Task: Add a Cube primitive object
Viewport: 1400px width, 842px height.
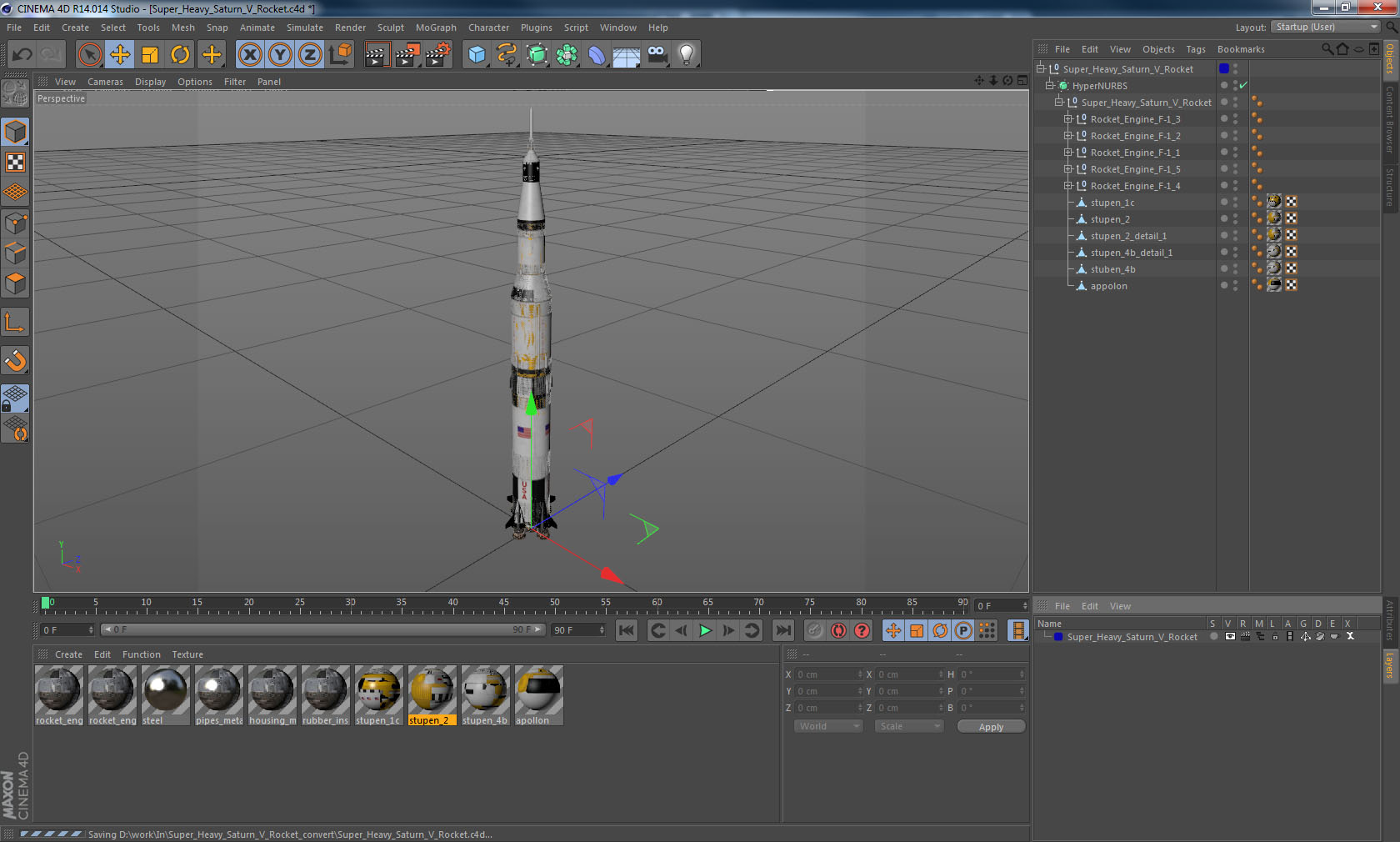Action: pos(477,55)
